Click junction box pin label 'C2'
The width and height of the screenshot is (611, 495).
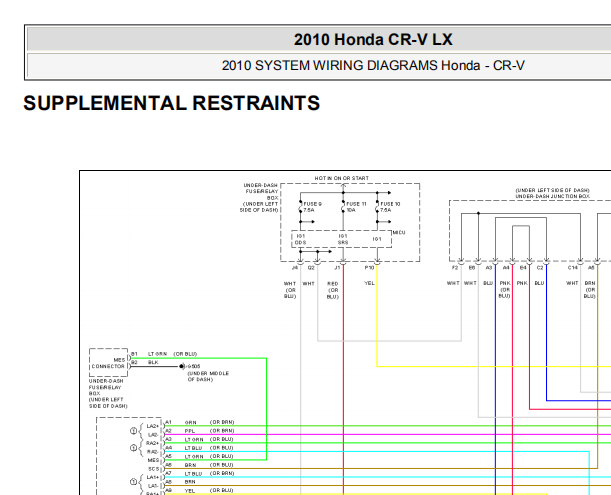coord(540,268)
